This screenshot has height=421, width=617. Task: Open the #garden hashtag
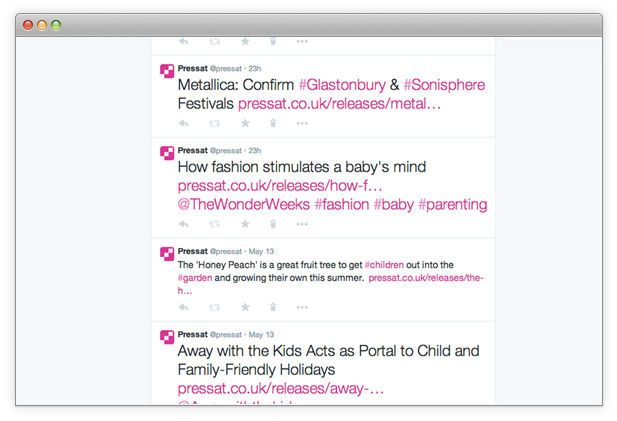tap(195, 278)
